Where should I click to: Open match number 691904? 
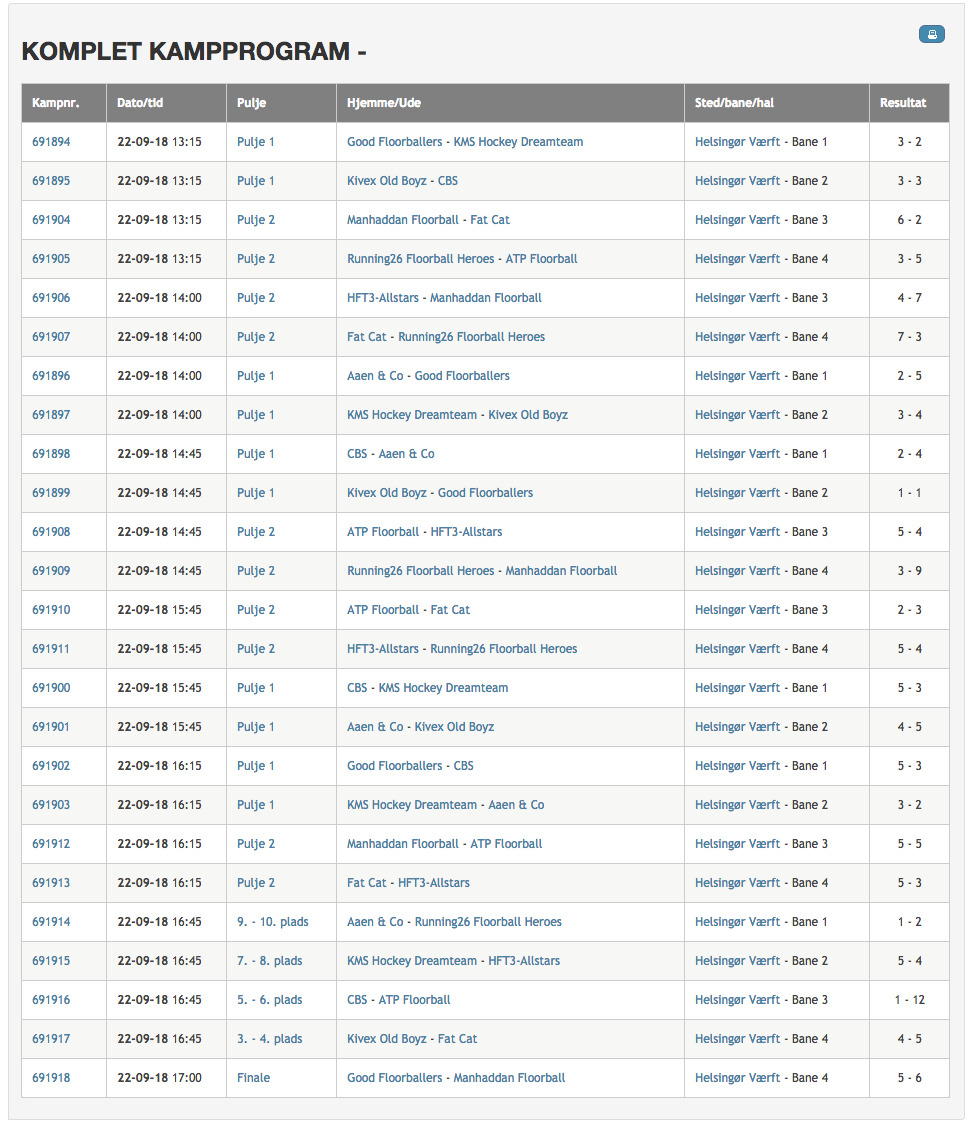click(x=51, y=220)
